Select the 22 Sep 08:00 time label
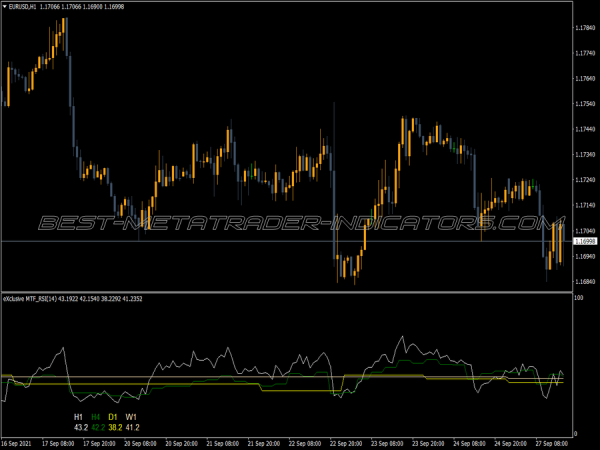 tap(305, 444)
